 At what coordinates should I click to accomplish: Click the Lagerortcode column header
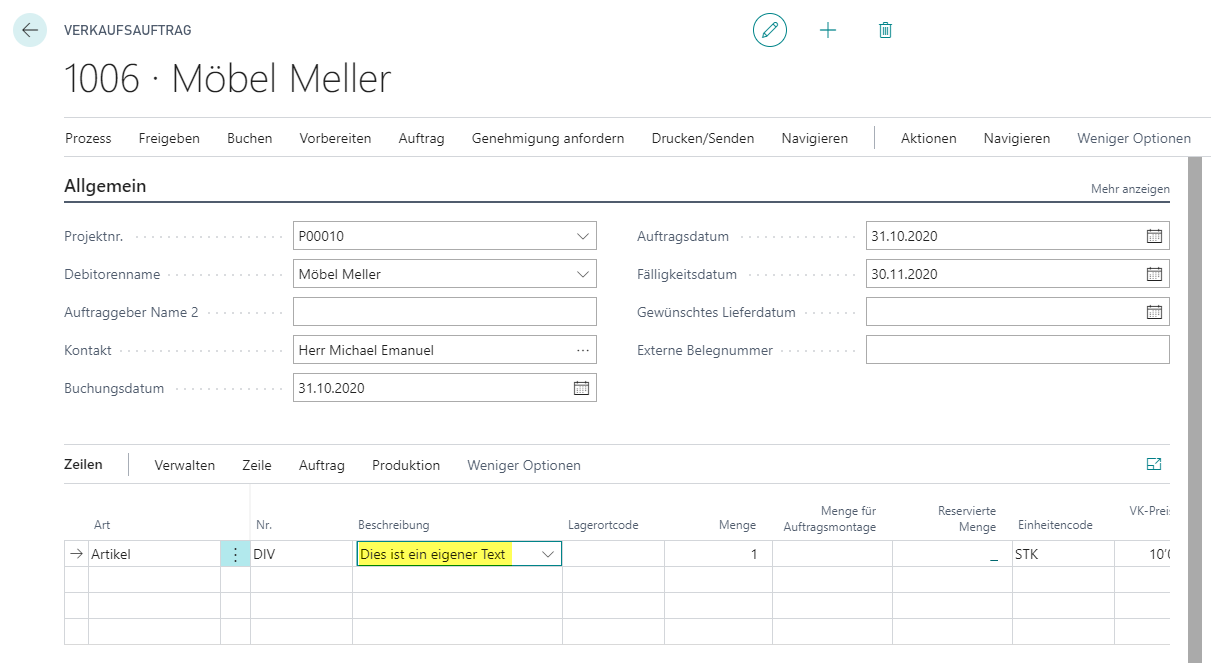(603, 525)
